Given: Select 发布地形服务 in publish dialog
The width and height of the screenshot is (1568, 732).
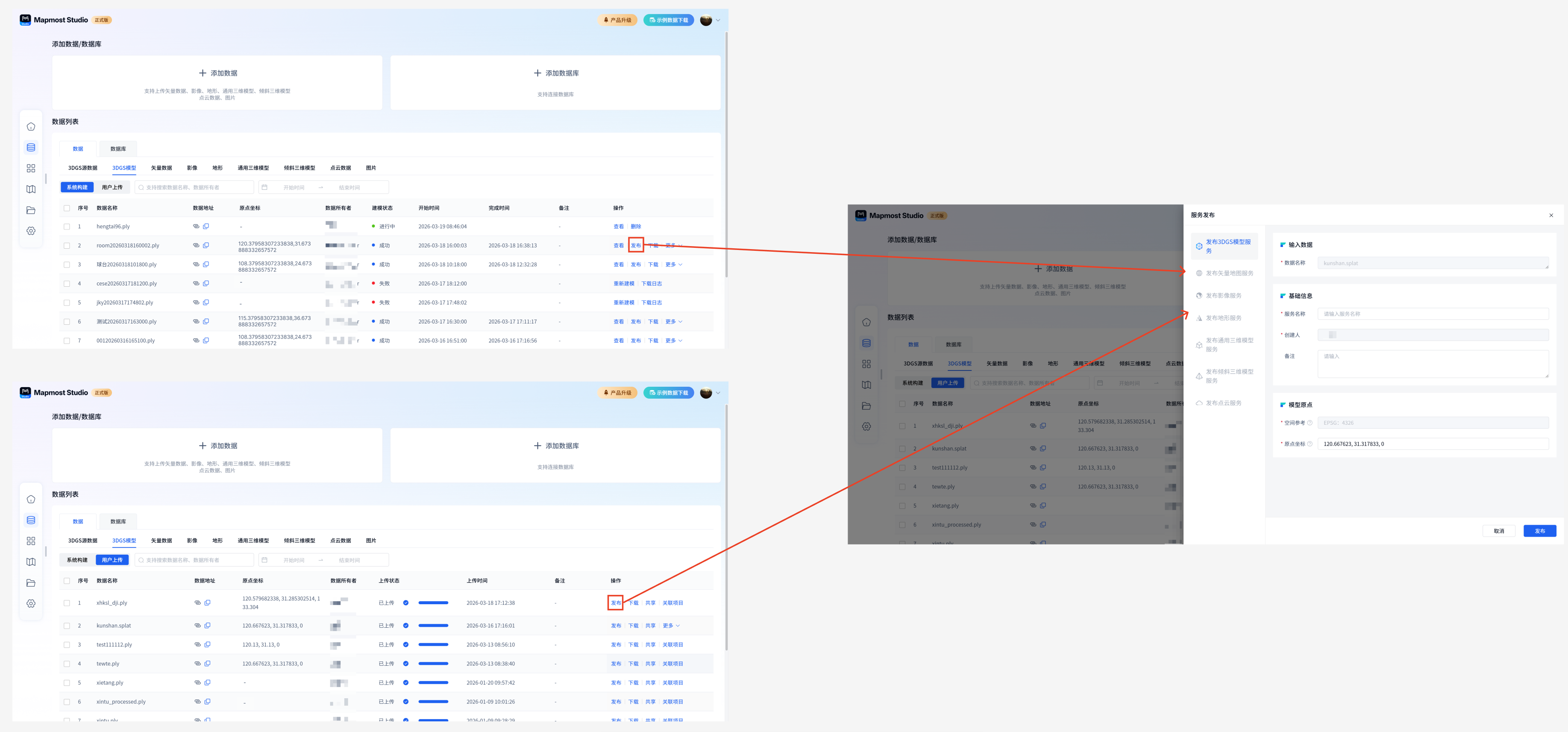Looking at the screenshot, I should click(x=1223, y=318).
